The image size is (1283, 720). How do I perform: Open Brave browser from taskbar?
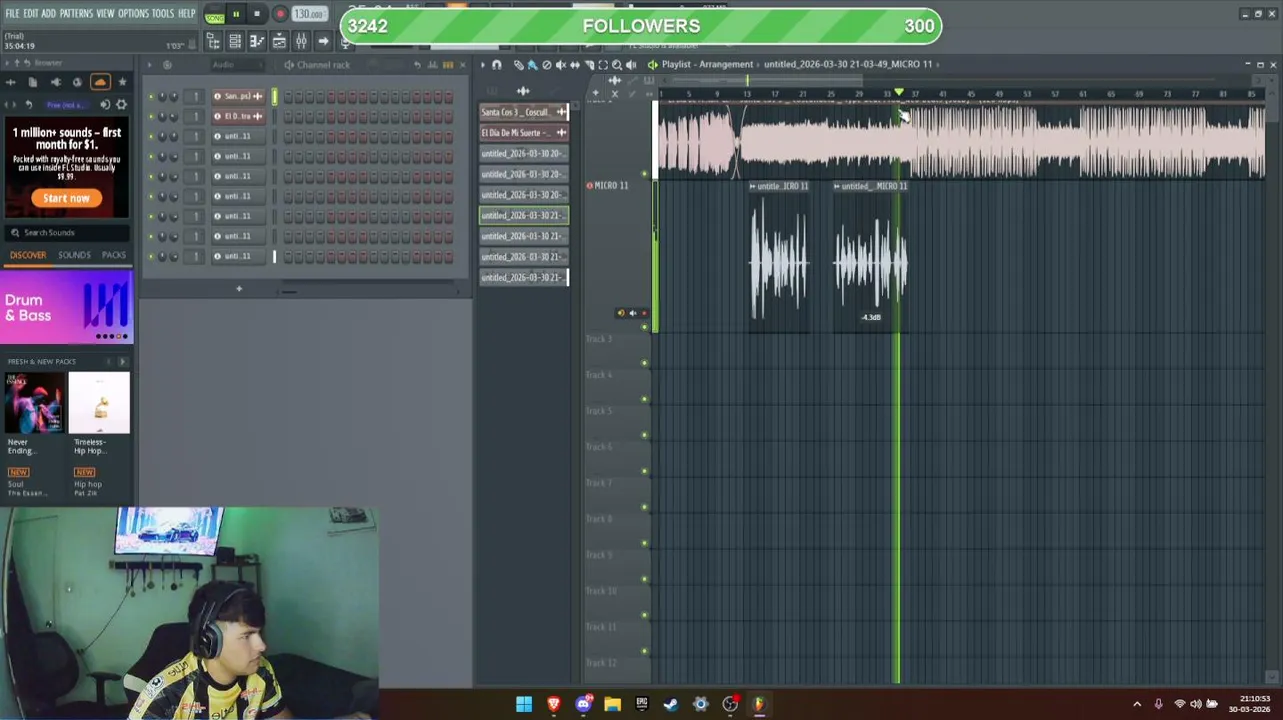click(554, 704)
